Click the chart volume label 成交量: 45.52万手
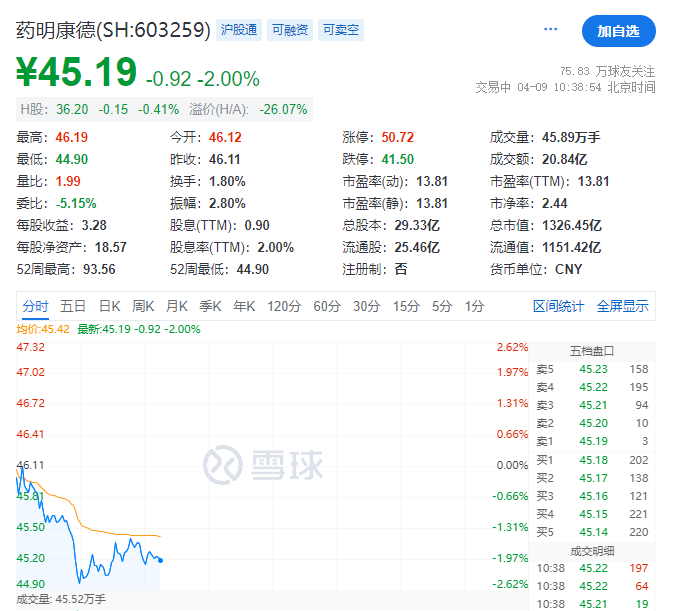This screenshot has width=679, height=611. click(x=61, y=599)
